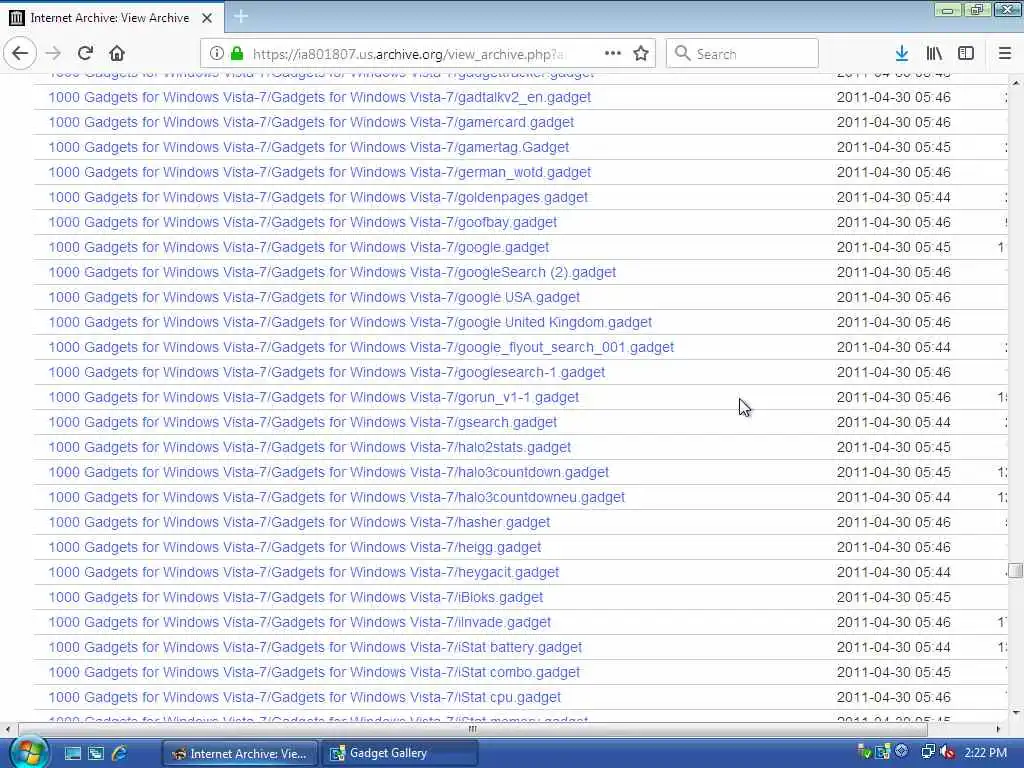Open halo2stats.gadget link
The image size is (1024, 768).
point(310,447)
